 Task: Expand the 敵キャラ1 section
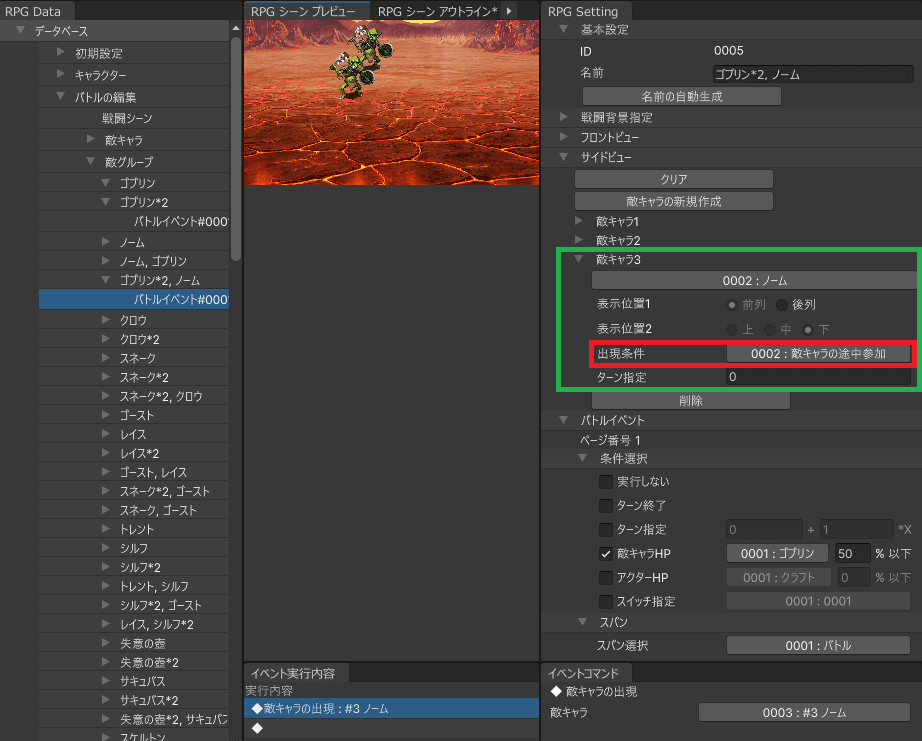(x=580, y=221)
